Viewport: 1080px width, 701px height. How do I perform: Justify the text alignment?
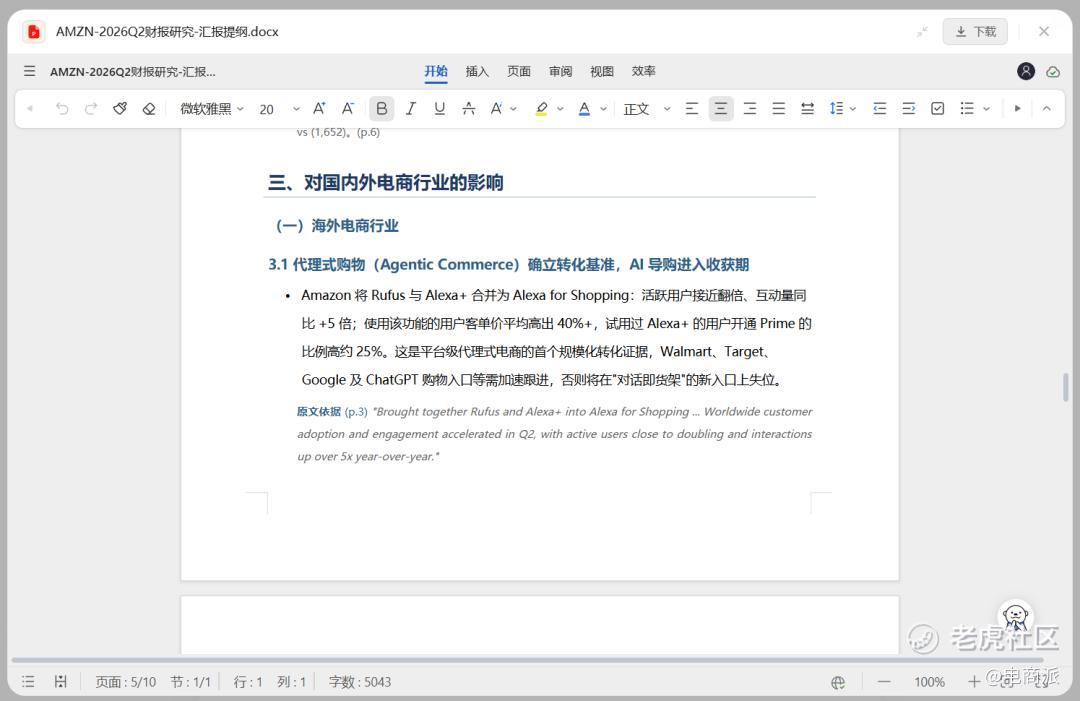pos(778,108)
